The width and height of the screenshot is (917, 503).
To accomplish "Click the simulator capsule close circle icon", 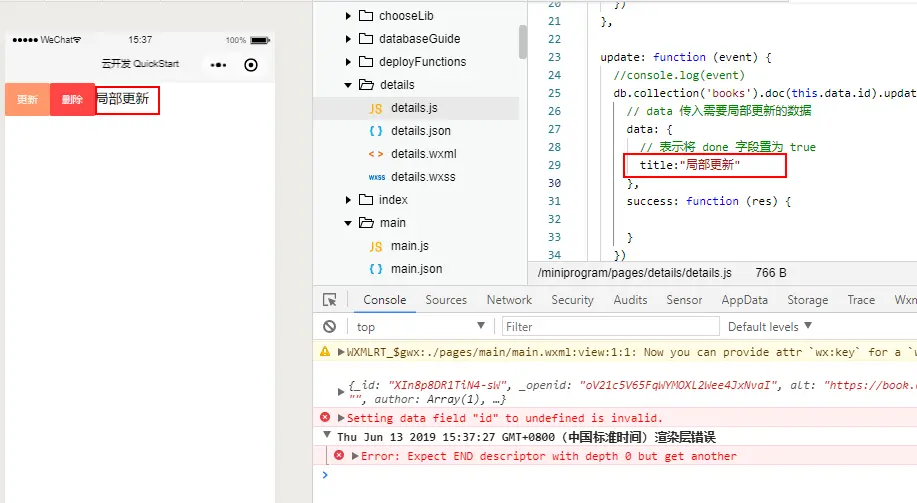I will (x=251, y=65).
